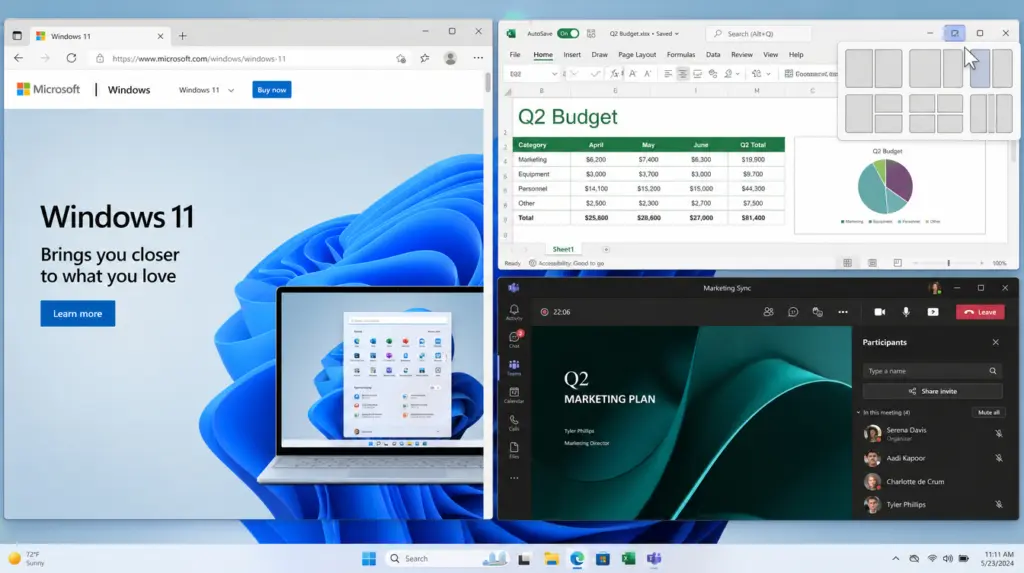Open the Teams icon in Teams sidebar
The image size is (1024, 573).
[514, 367]
